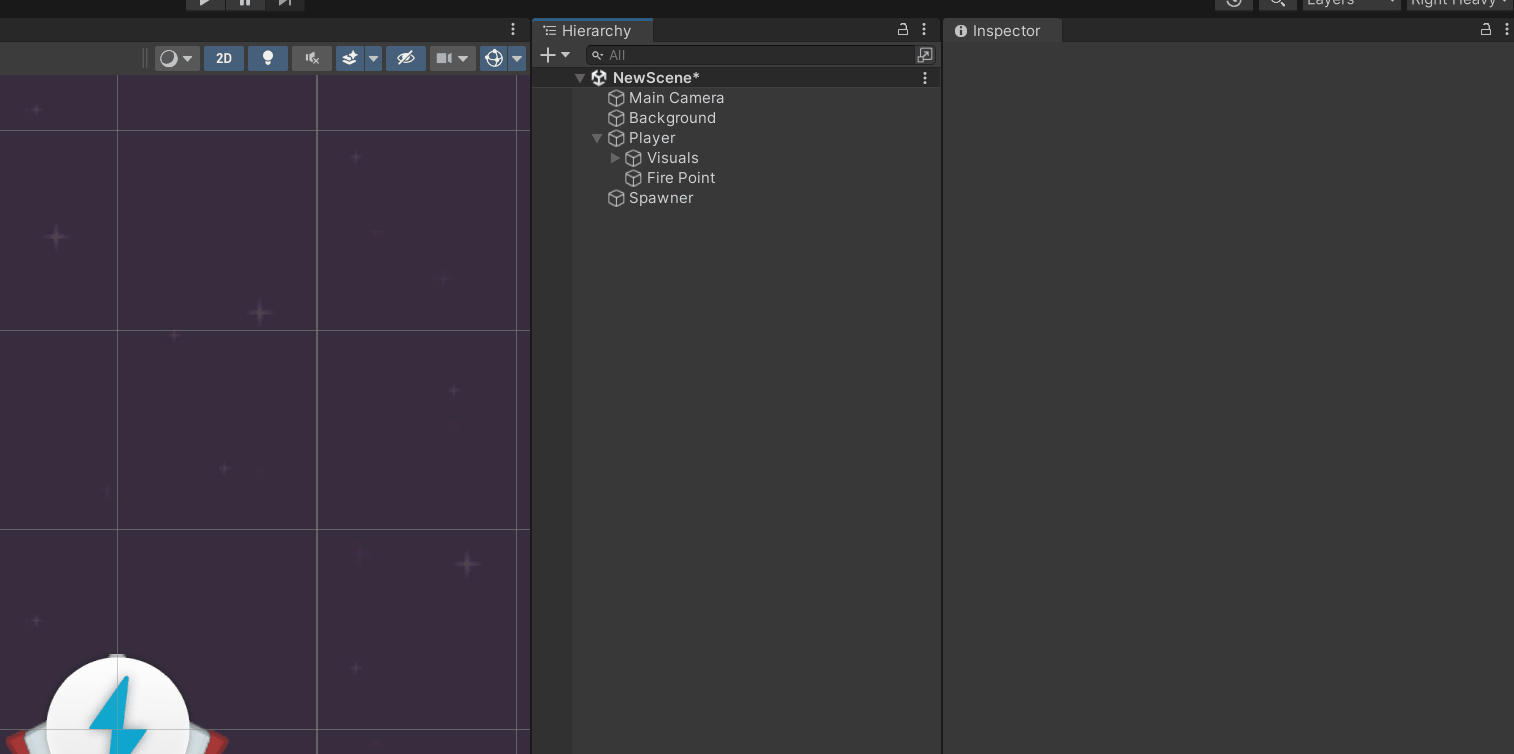The height and width of the screenshot is (754, 1514).
Task: Select Spawner object in Hierarchy
Action: [x=661, y=198]
